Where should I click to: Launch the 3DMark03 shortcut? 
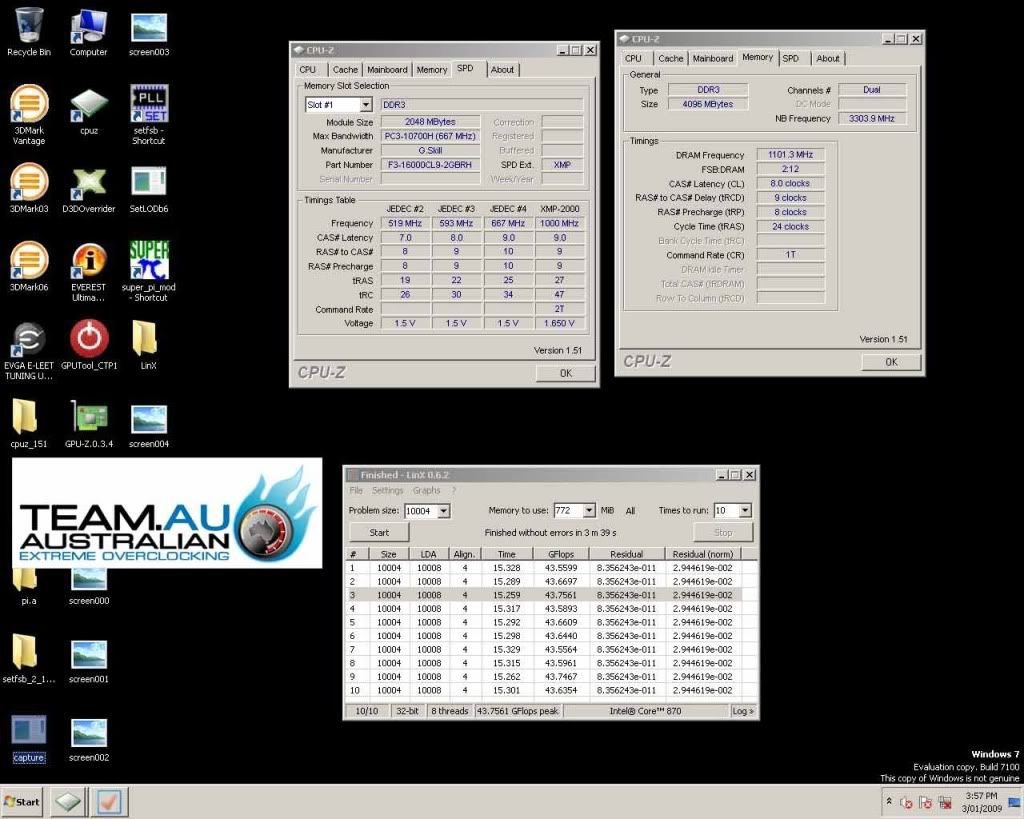pos(28,188)
